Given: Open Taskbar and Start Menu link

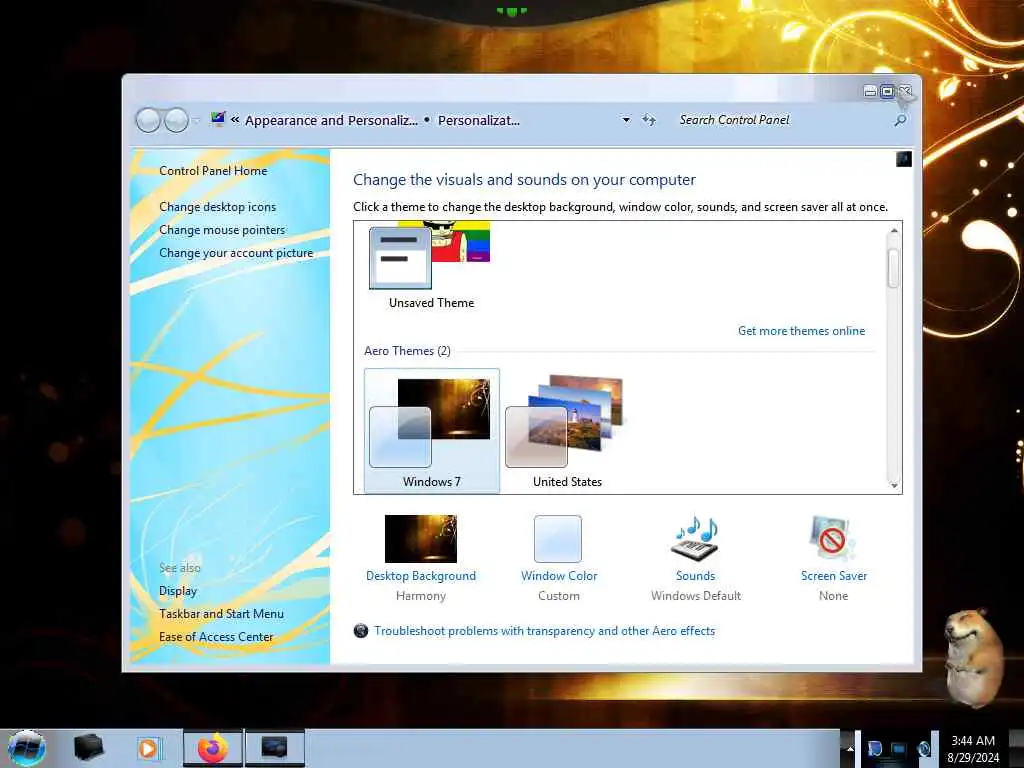Looking at the screenshot, I should click(221, 614).
